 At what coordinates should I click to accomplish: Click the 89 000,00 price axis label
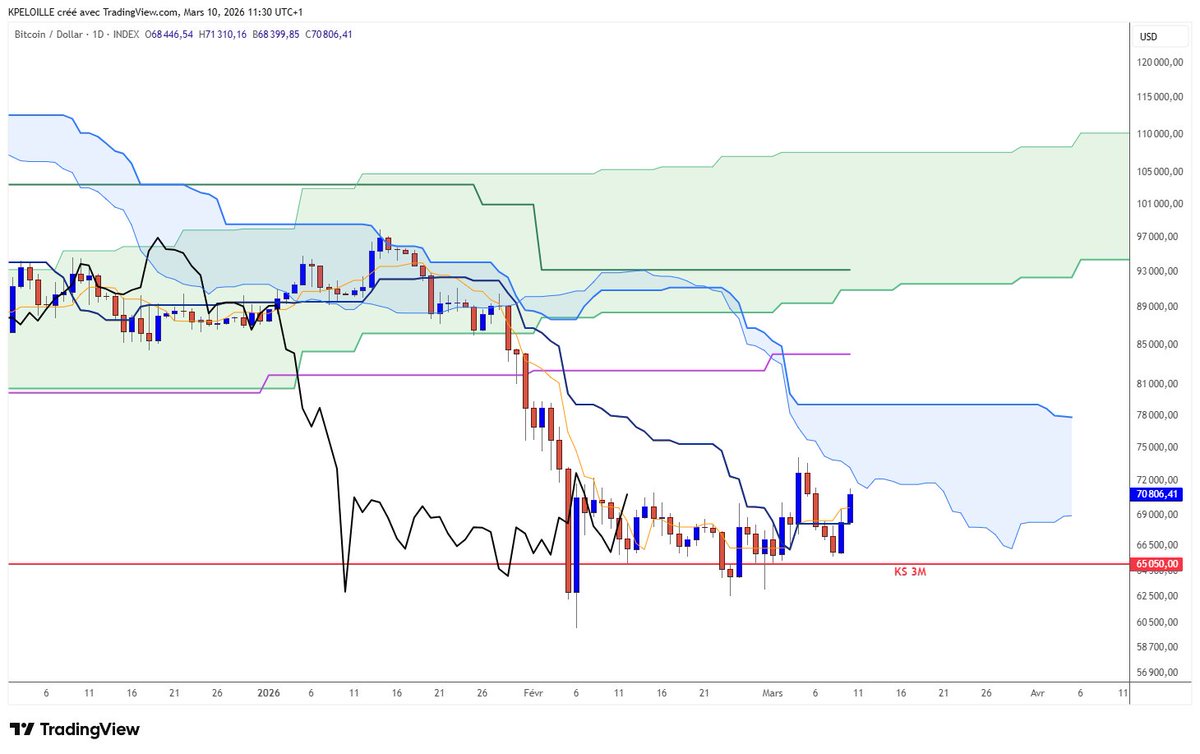(x=1158, y=308)
